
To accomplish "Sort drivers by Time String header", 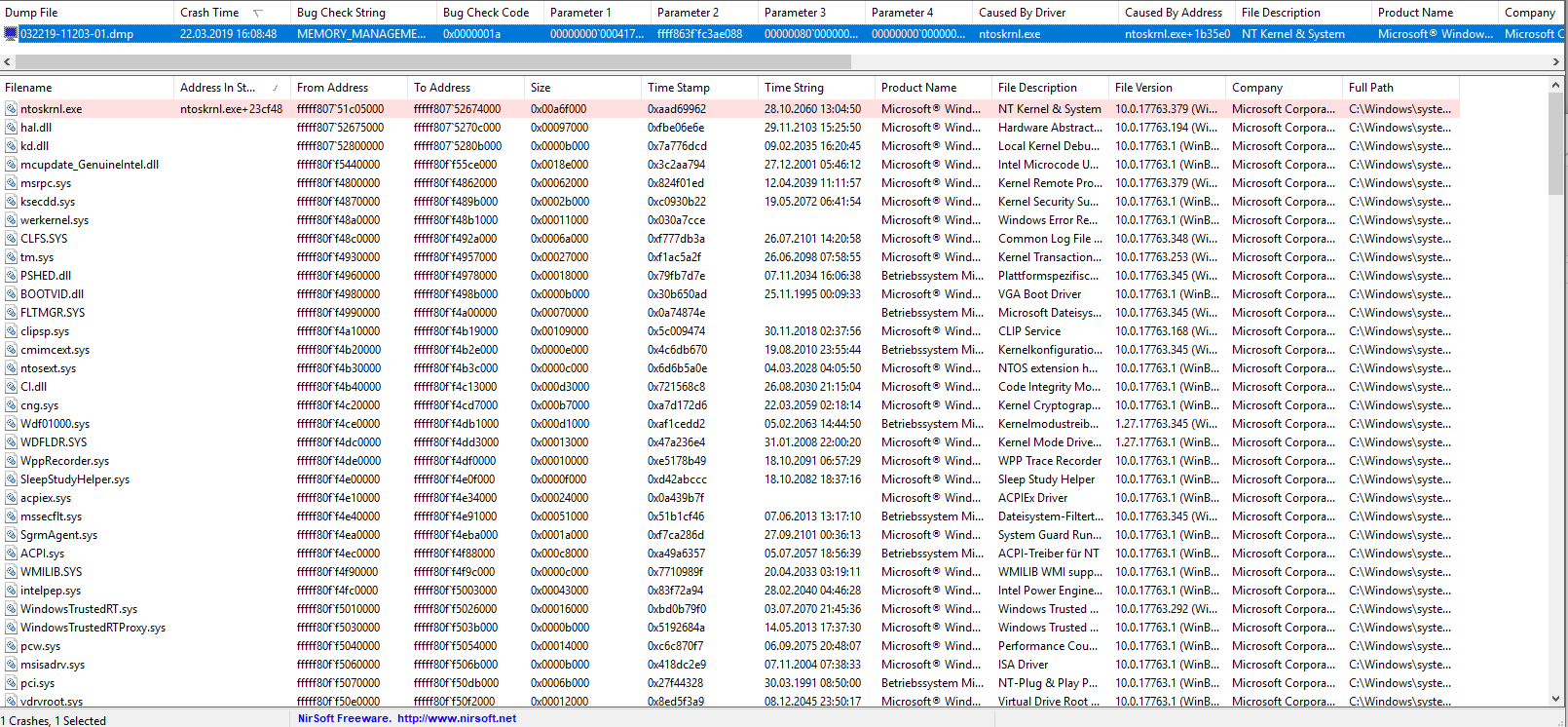I will (x=816, y=88).
